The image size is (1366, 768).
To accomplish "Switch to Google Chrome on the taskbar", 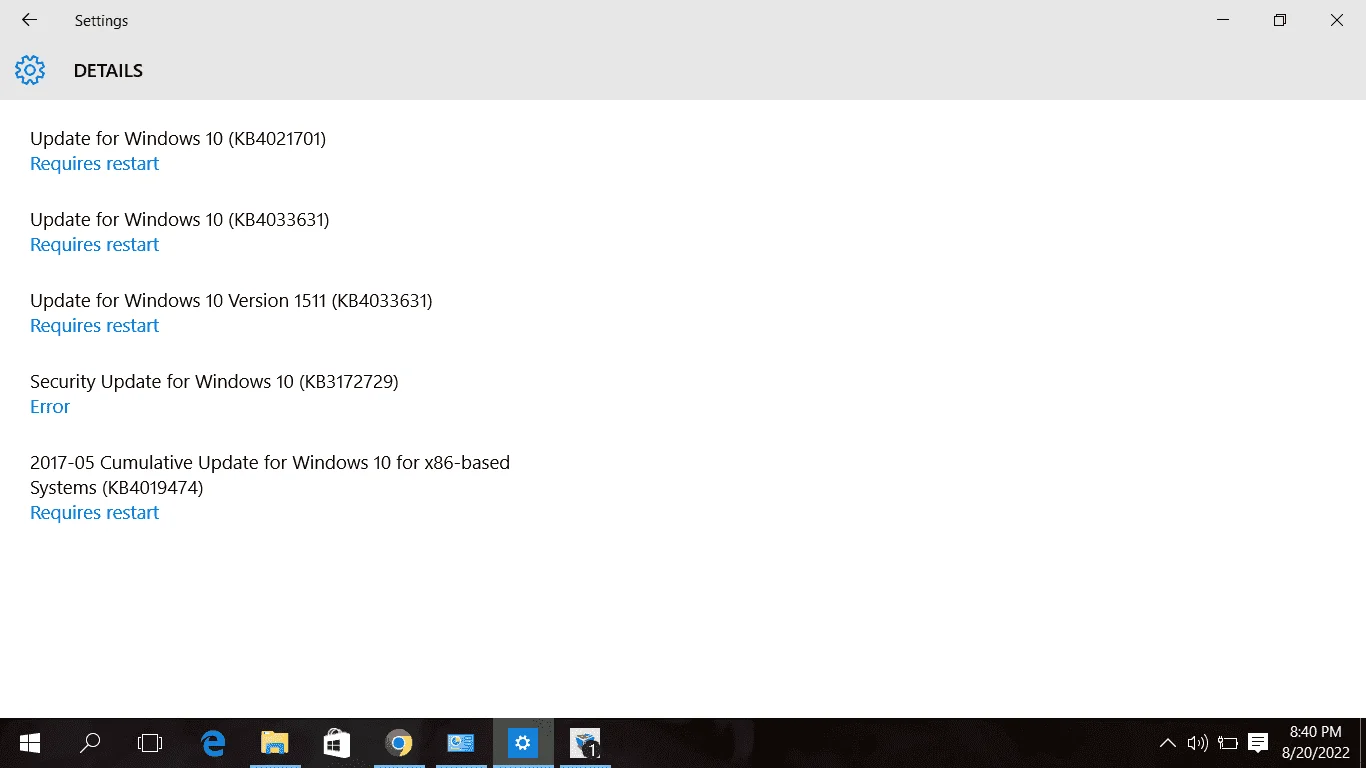I will 399,743.
